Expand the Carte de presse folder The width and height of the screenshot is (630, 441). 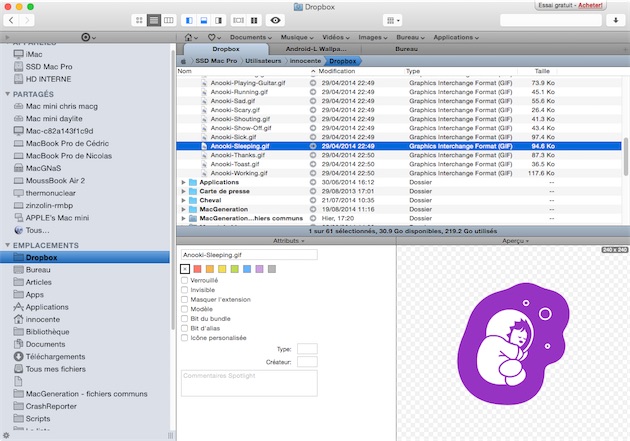[x=184, y=192]
